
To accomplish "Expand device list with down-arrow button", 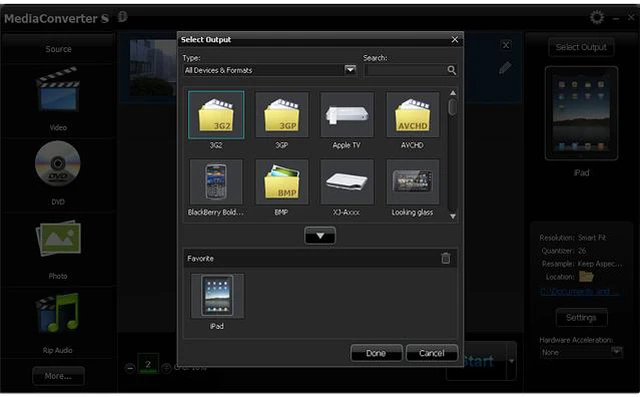I will (320, 235).
